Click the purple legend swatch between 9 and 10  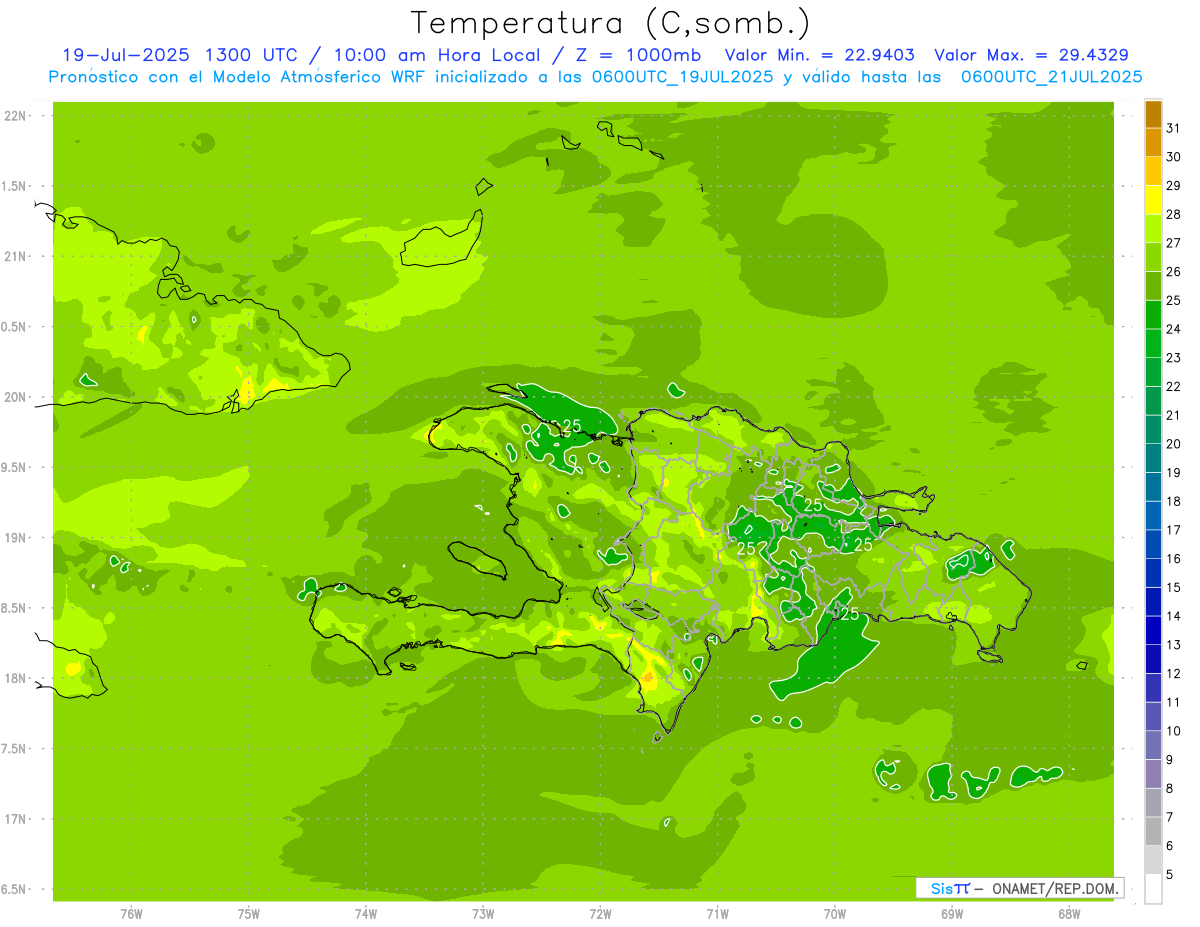click(1153, 745)
